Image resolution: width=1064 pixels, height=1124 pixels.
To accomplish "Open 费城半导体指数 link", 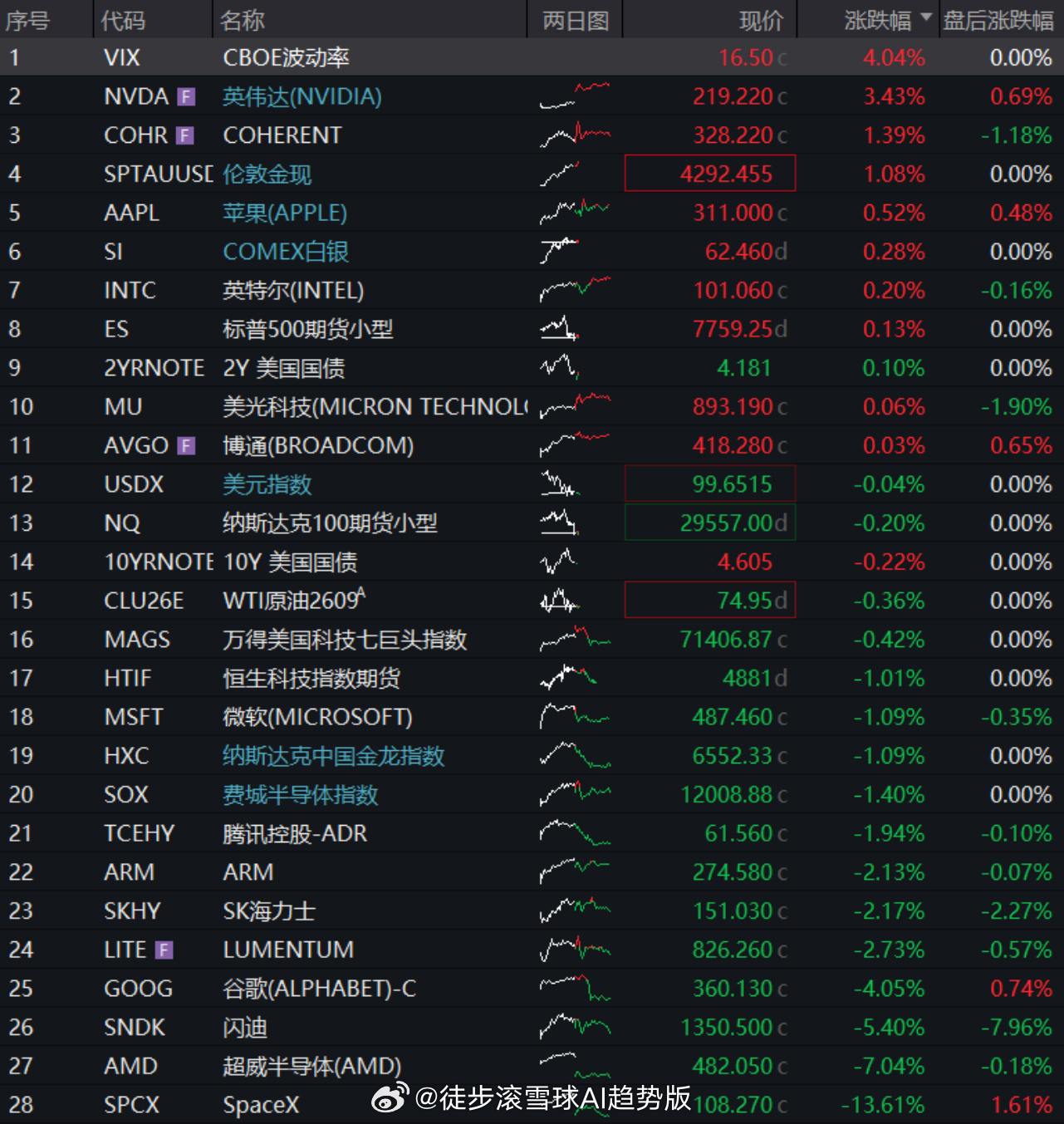I will (301, 794).
